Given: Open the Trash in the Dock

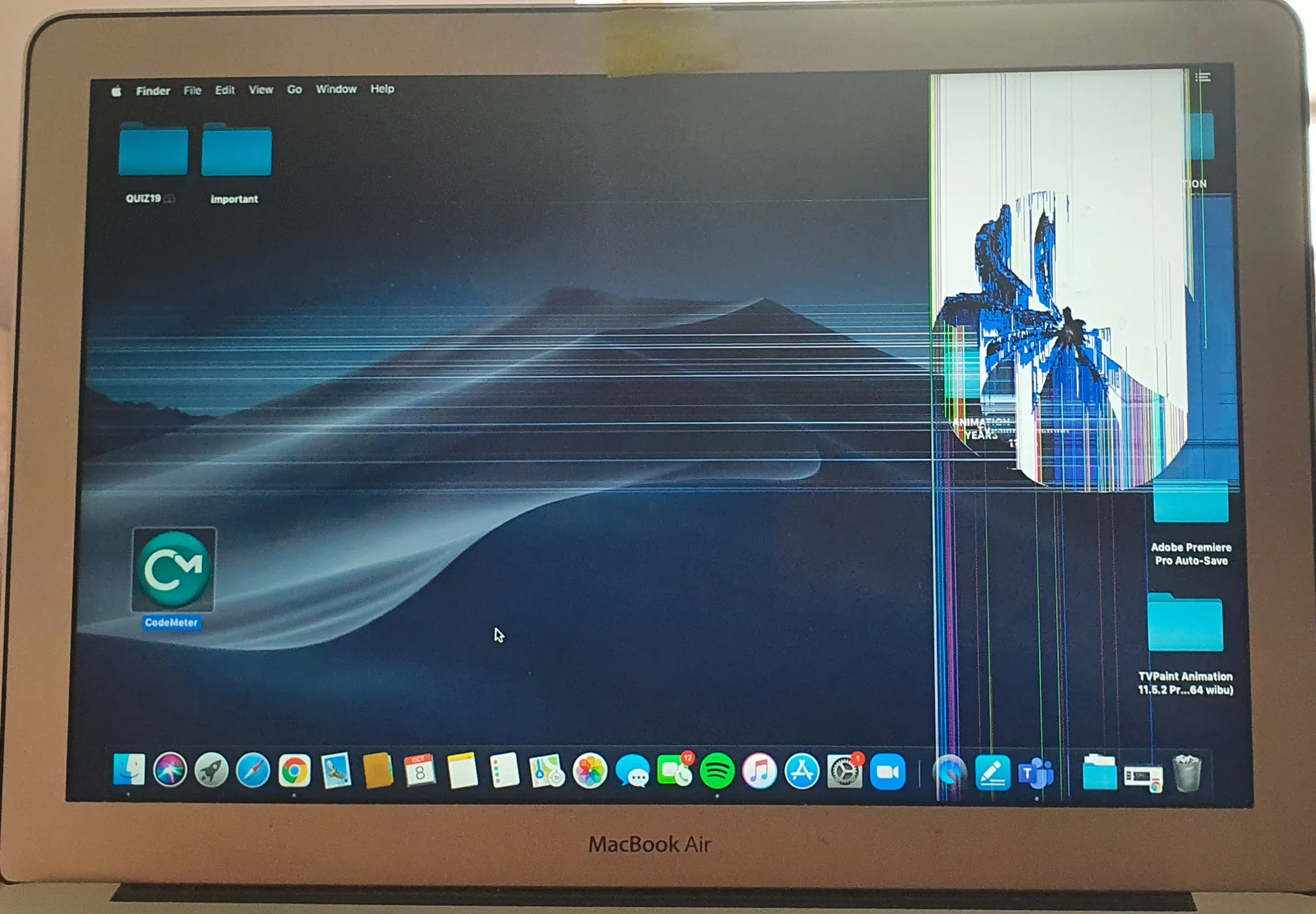Looking at the screenshot, I should (x=1186, y=773).
